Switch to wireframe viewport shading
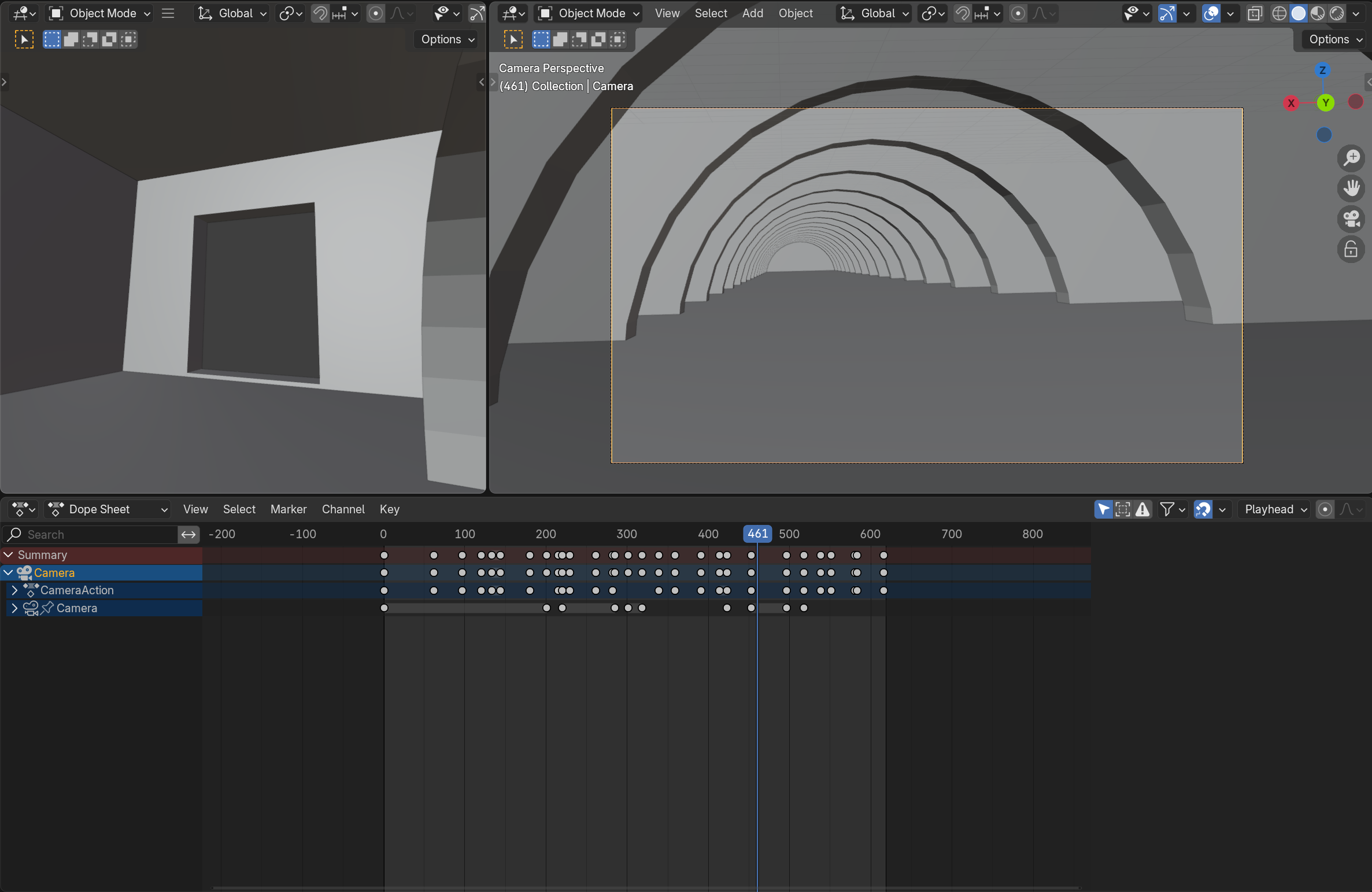This screenshot has height=892, width=1372. point(1279,13)
